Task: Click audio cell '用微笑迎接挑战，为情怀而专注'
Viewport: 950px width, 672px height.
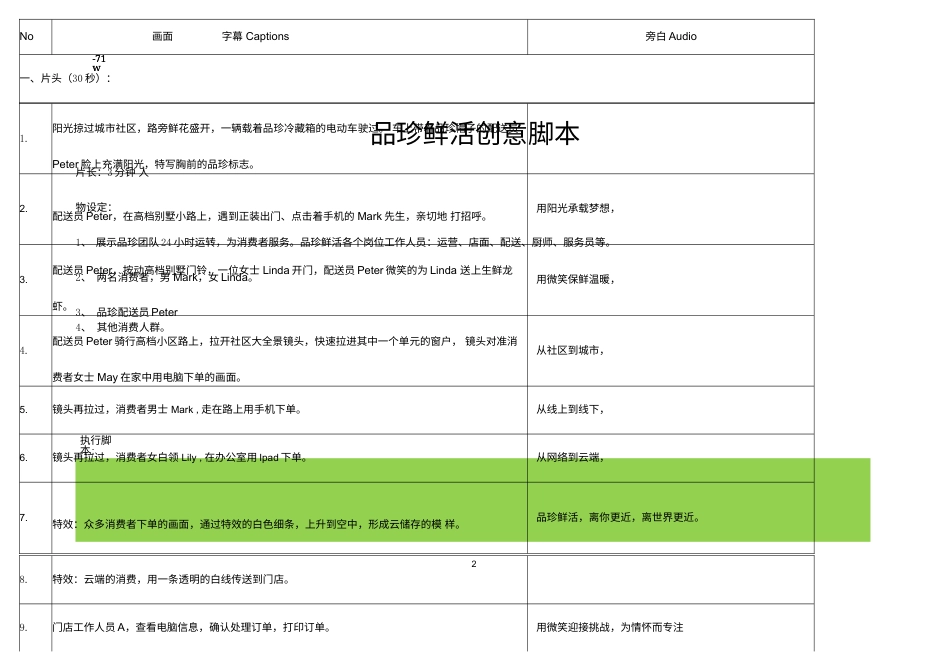Action: (x=610, y=627)
